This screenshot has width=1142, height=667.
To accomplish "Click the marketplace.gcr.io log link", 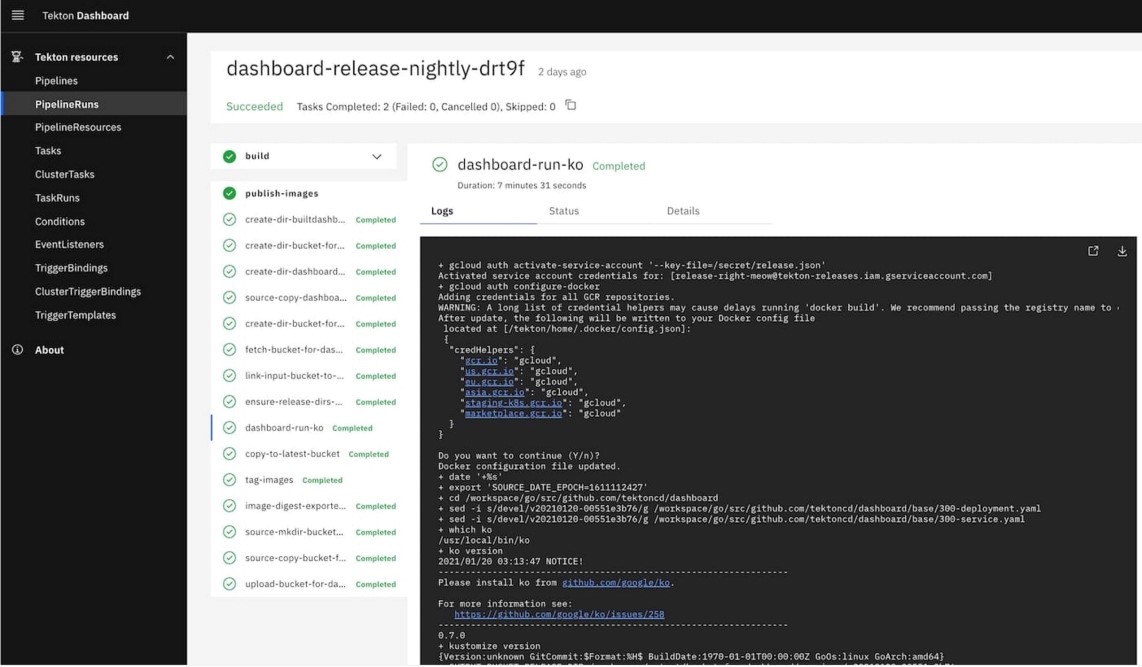I will click(513, 414).
